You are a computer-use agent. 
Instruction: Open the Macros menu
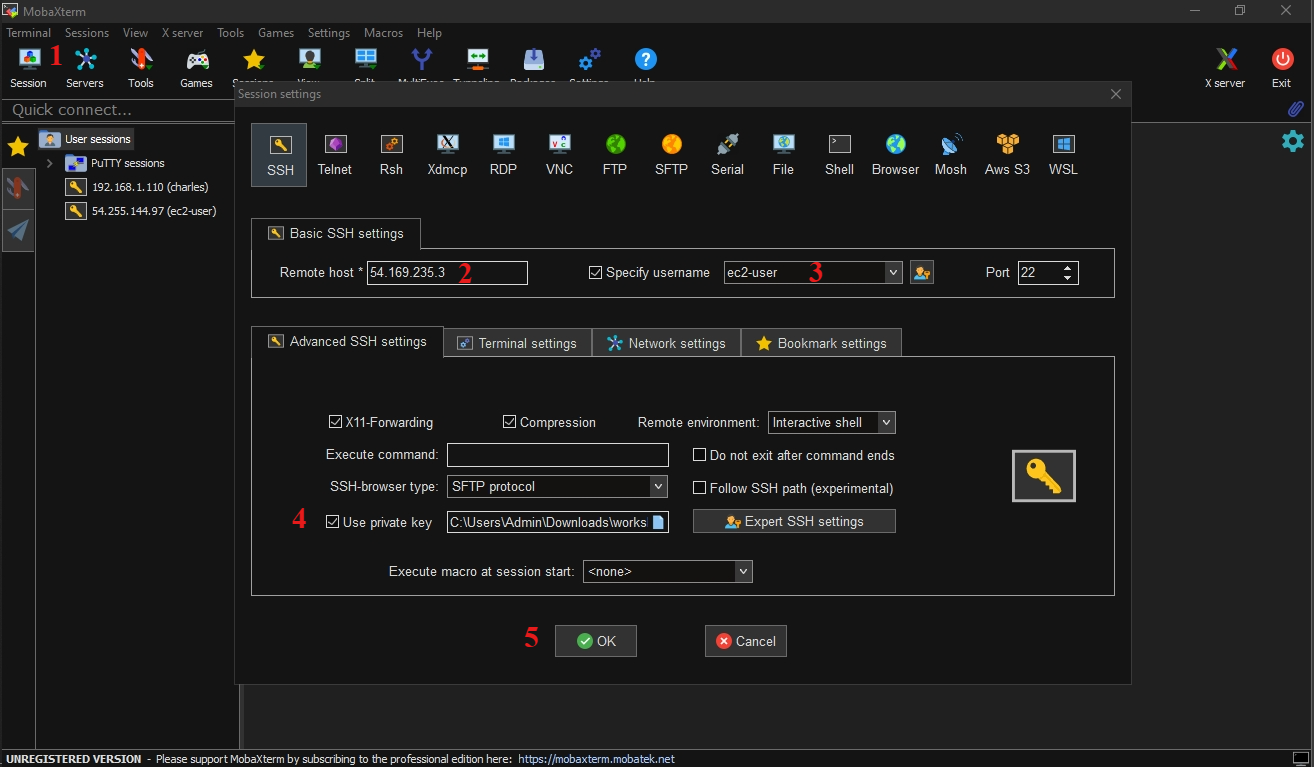384,33
